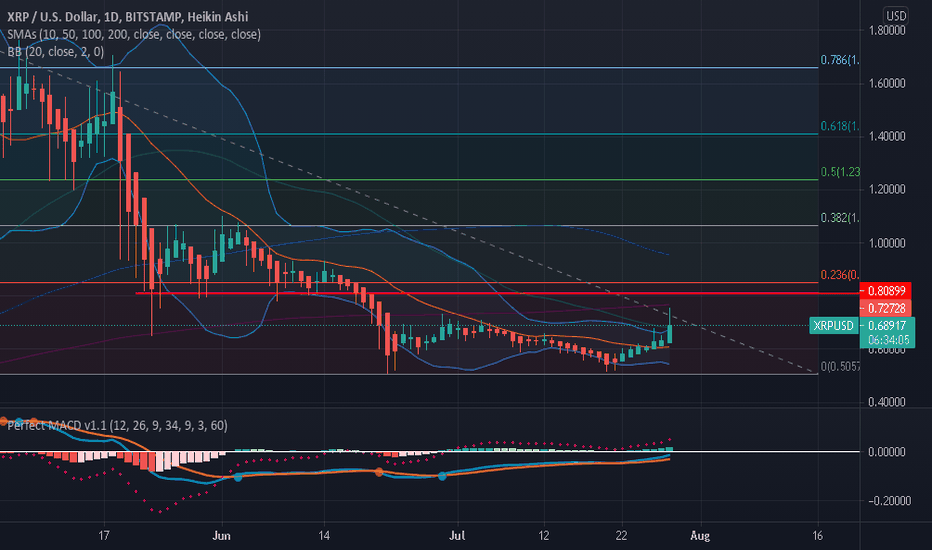932x550 pixels.
Task: Click the 1.80000 price axis value
Action: click(x=886, y=30)
